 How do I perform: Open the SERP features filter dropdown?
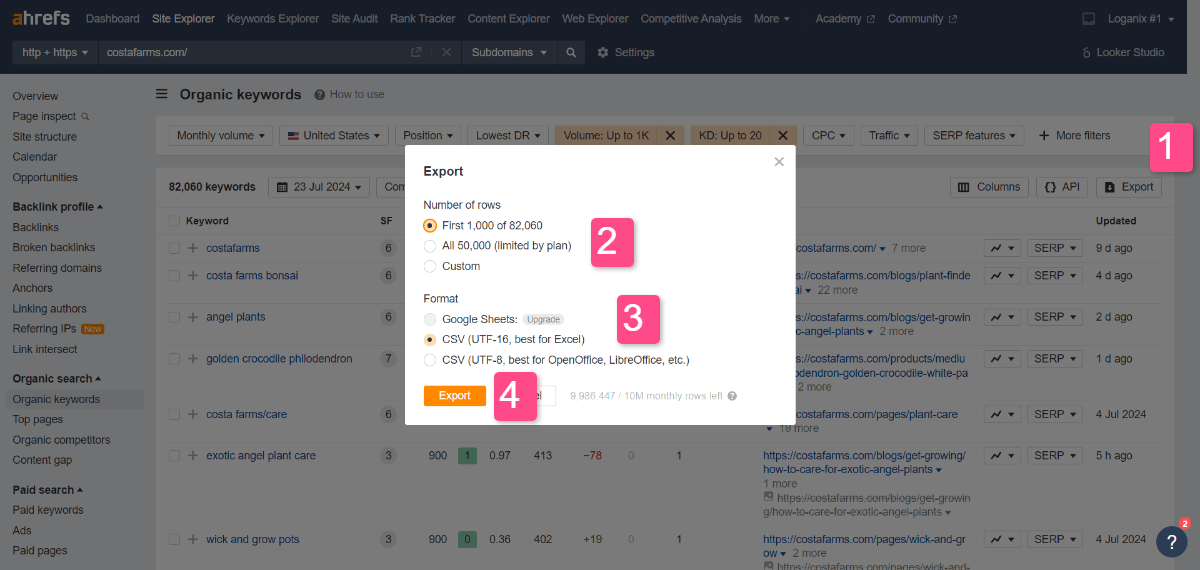975,135
